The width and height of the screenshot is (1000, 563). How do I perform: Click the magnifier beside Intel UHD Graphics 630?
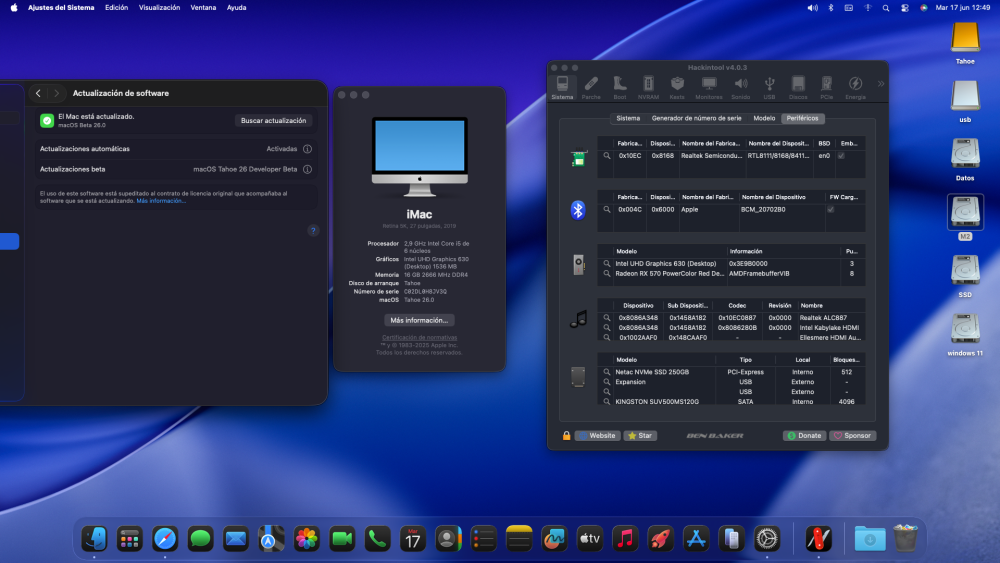607,263
